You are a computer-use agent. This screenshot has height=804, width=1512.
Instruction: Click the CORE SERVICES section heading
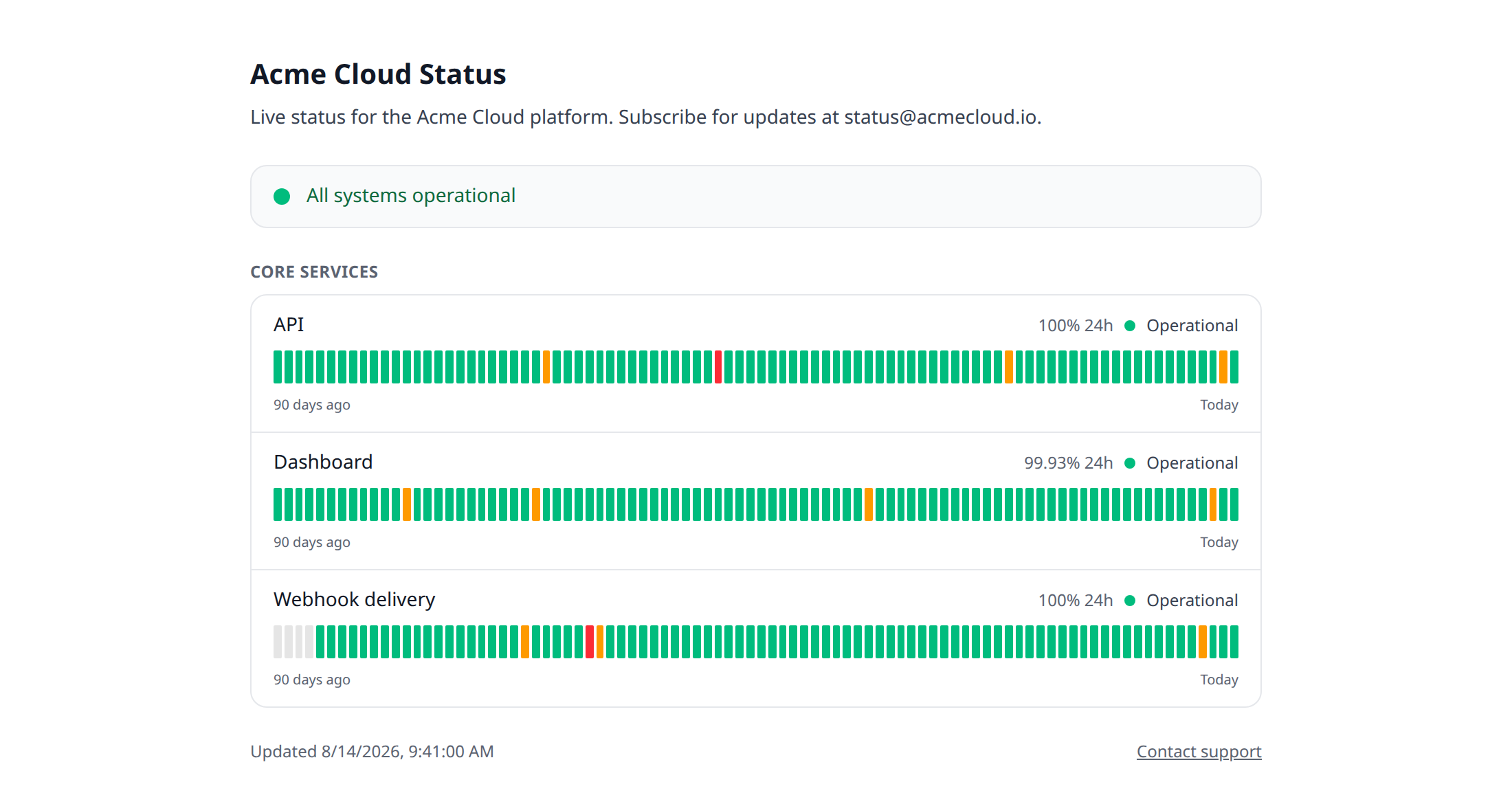pyautogui.click(x=314, y=272)
